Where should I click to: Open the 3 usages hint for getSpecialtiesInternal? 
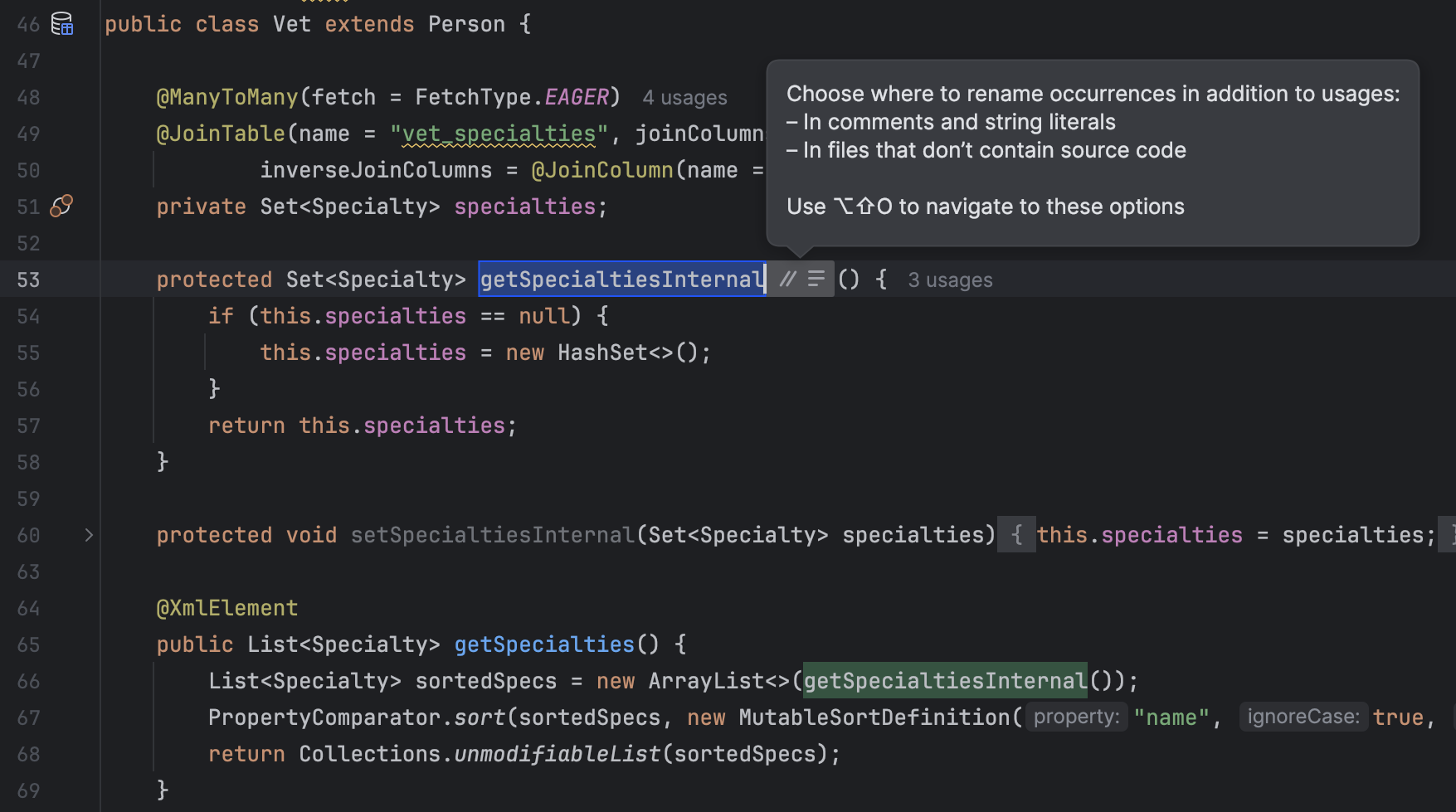tap(950, 280)
